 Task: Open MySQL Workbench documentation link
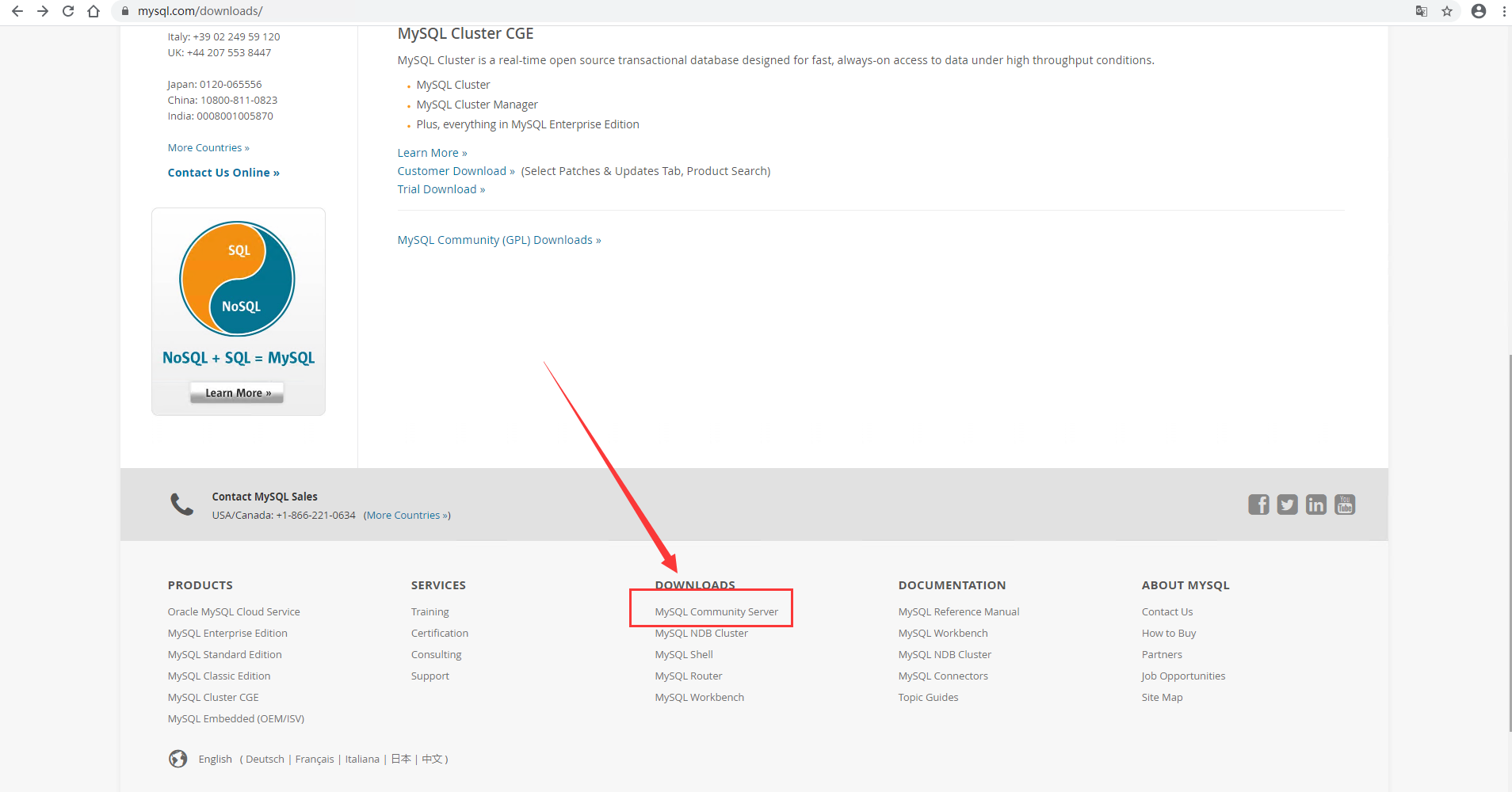(x=943, y=634)
